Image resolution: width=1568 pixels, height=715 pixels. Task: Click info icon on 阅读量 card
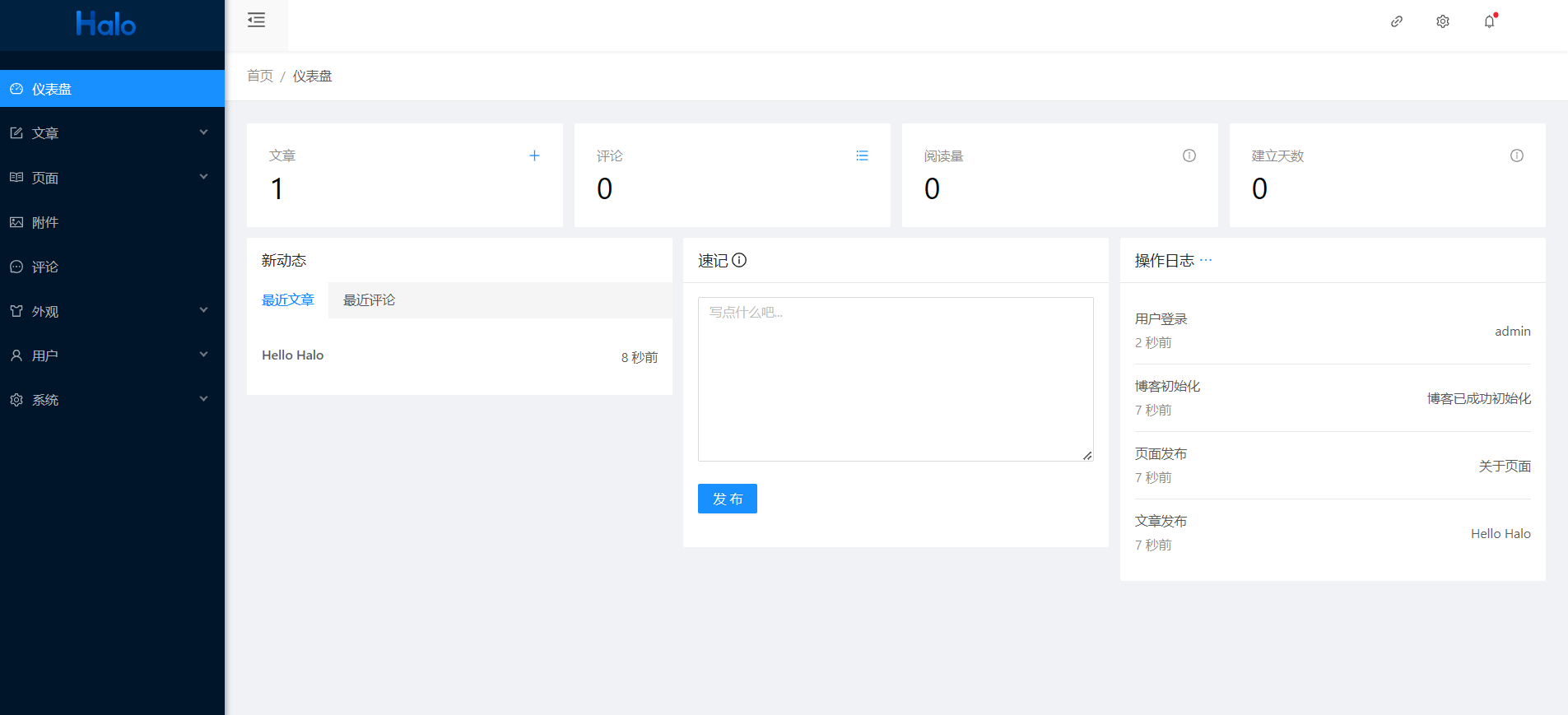[1189, 156]
